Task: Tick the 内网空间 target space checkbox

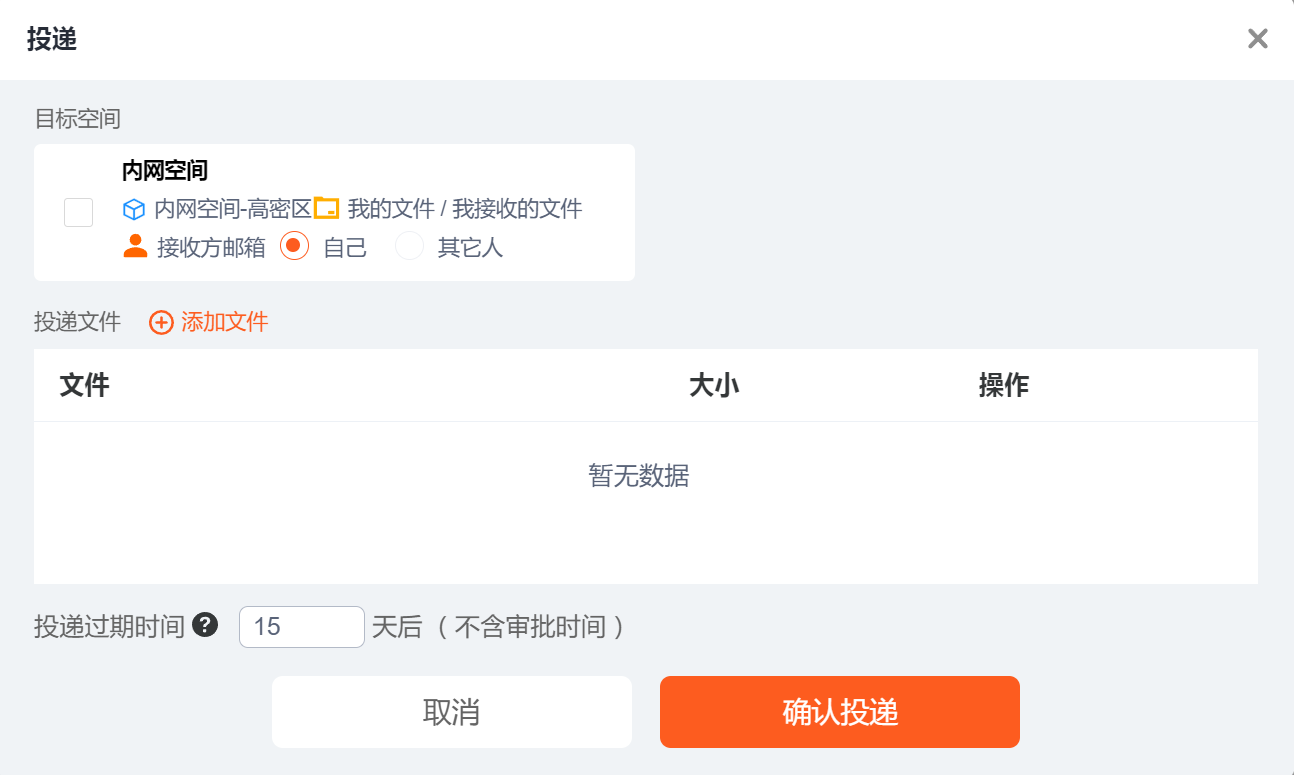Action: (x=78, y=212)
